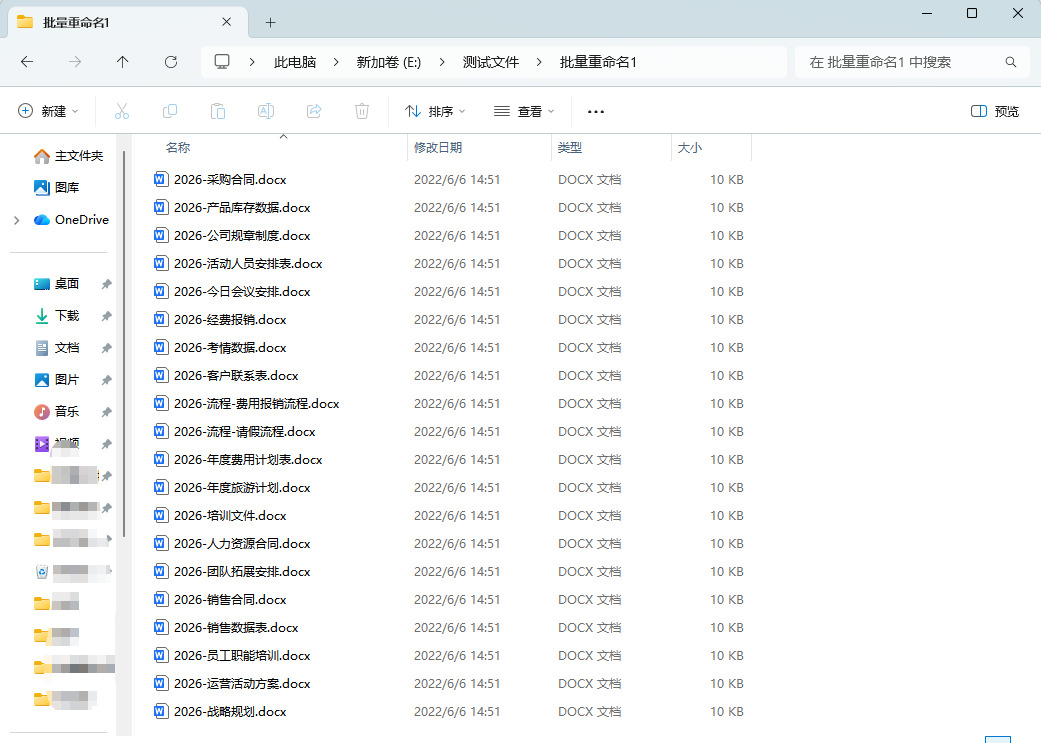Image resolution: width=1041 pixels, height=743 pixels.
Task: Select file 2026-流程-费用报销流程.docx
Action: point(257,403)
